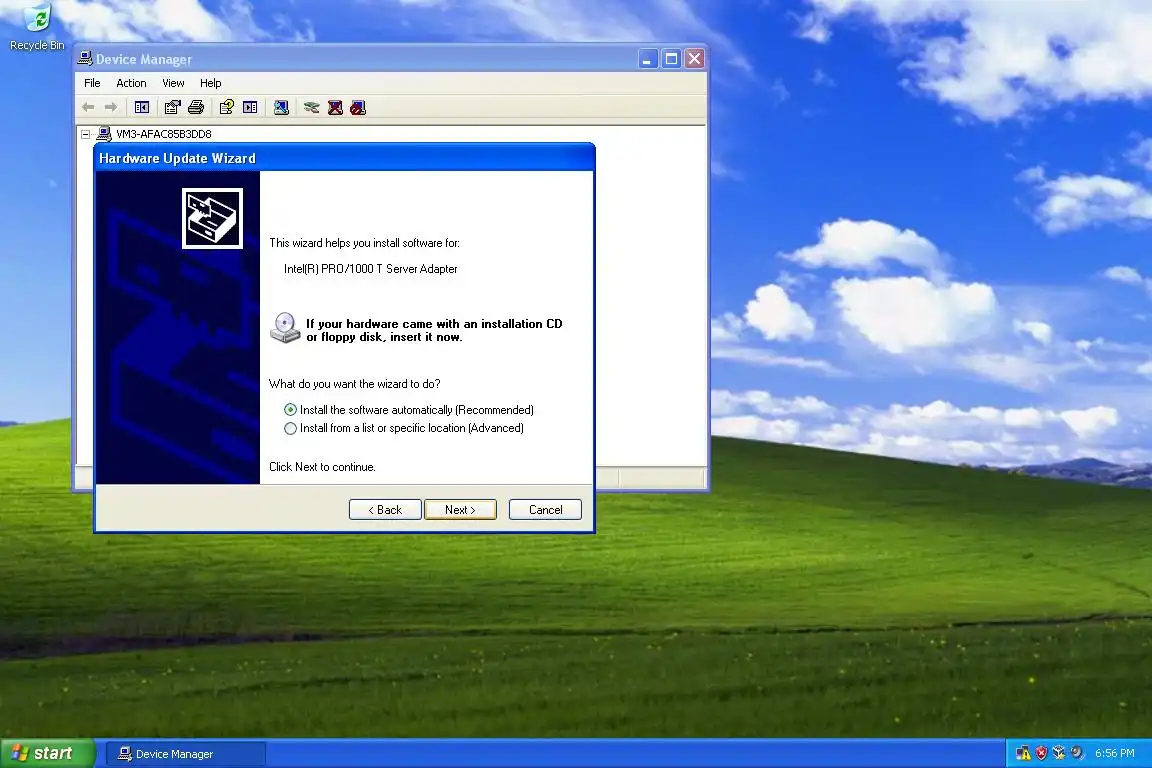
Task: Click the gray round tray icon beside the clock
Action: pos(1077,753)
